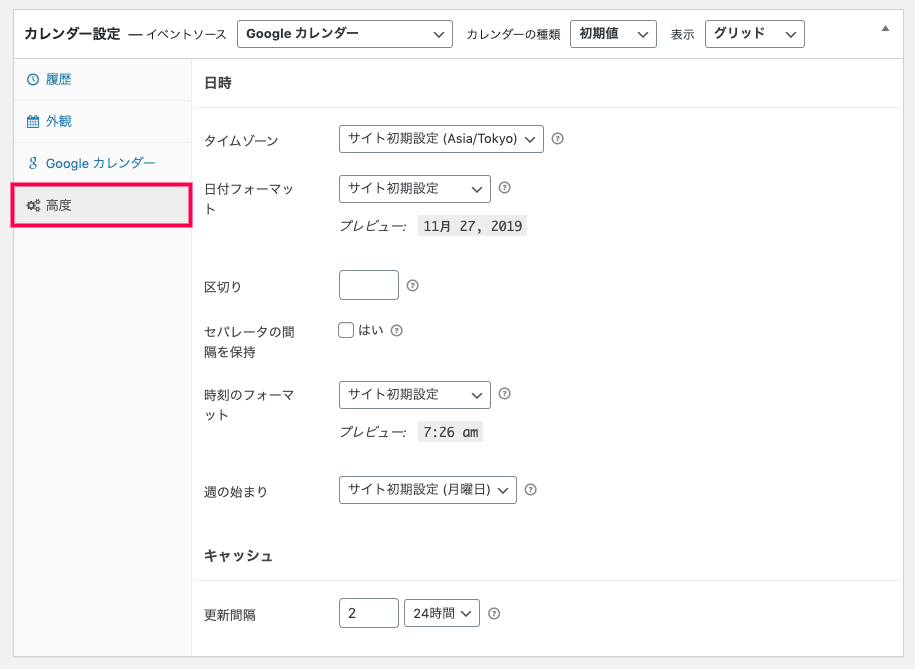Open the タイムゾーン dropdown
The image size is (915, 669).
[441, 139]
